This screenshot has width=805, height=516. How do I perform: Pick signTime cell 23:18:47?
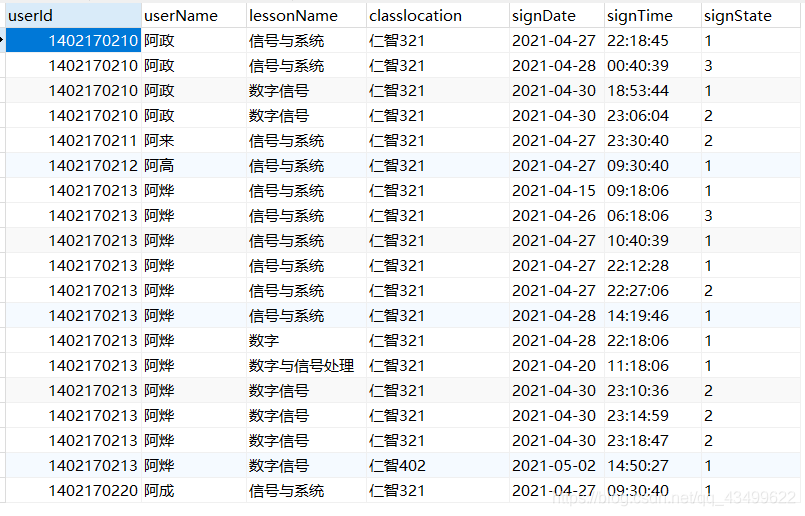coord(653,441)
